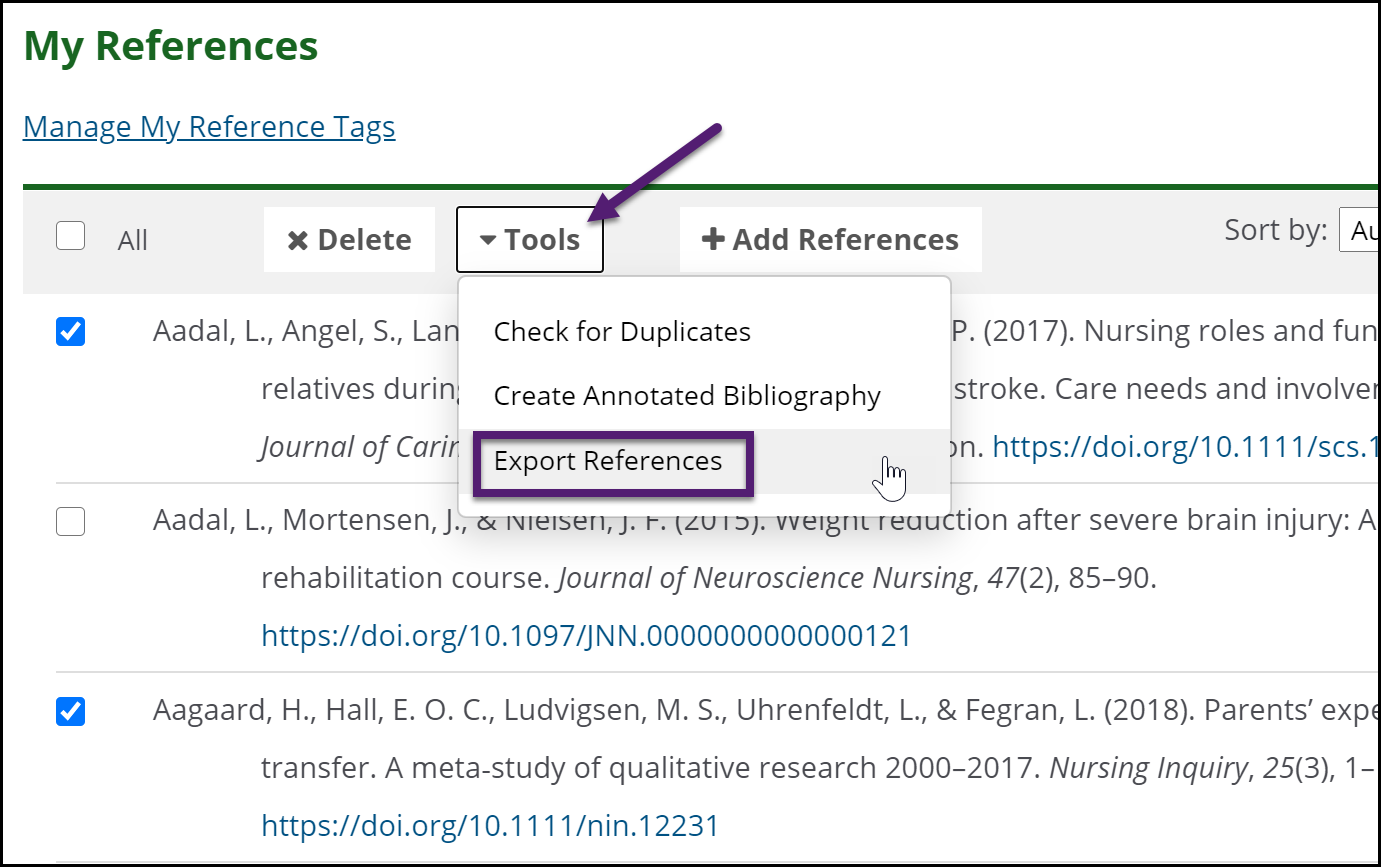Uncheck the Aagaard 2018 reference
Viewport: 1381px width, 867px height.
pyautogui.click(x=70, y=711)
